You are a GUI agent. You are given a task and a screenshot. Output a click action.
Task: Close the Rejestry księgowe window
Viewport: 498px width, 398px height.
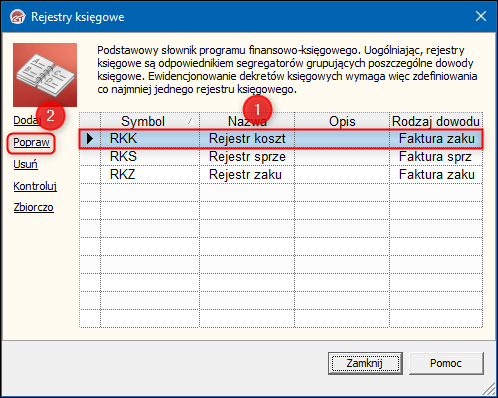click(481, 16)
